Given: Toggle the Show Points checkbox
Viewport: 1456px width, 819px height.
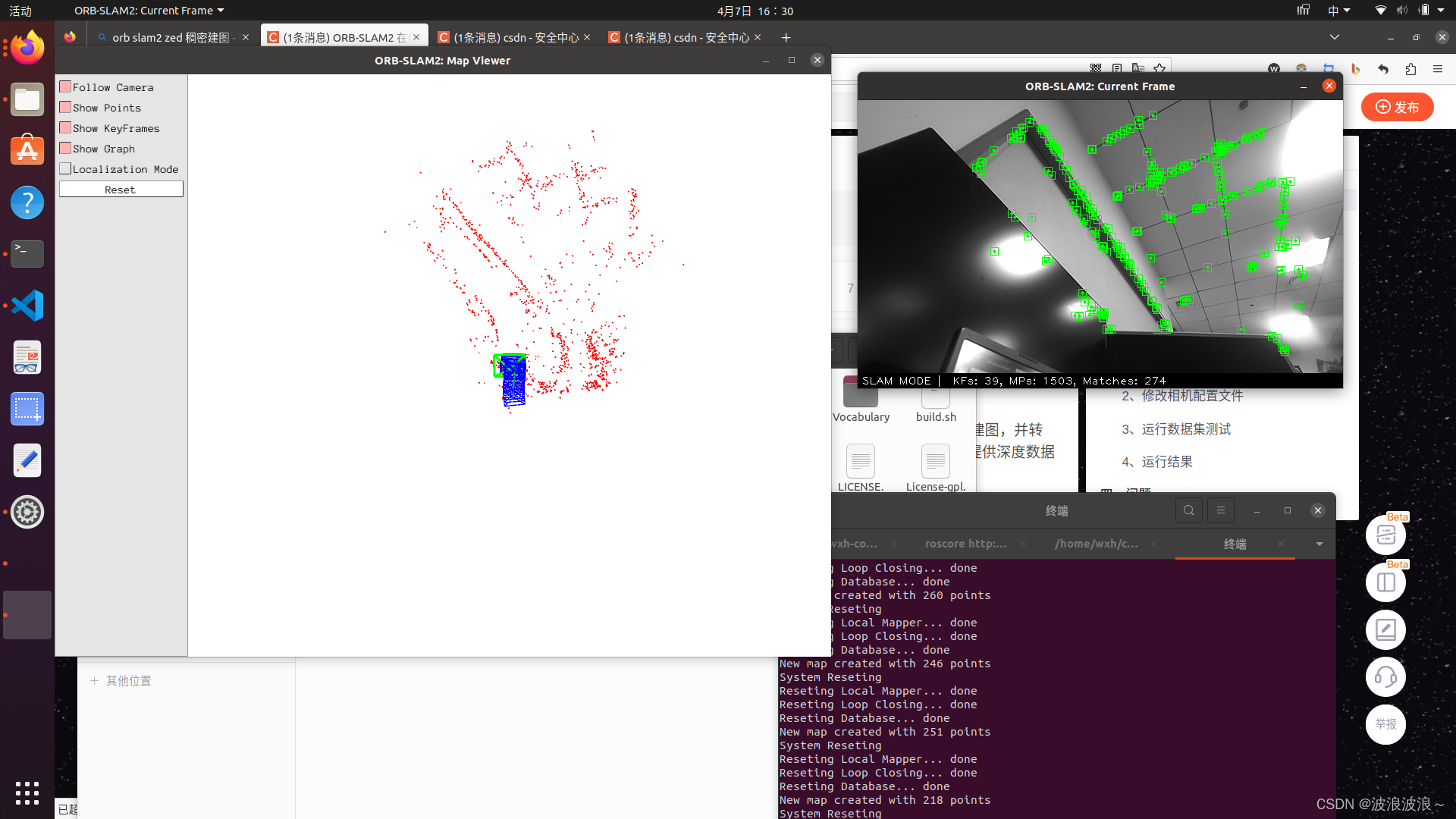Looking at the screenshot, I should click(65, 108).
